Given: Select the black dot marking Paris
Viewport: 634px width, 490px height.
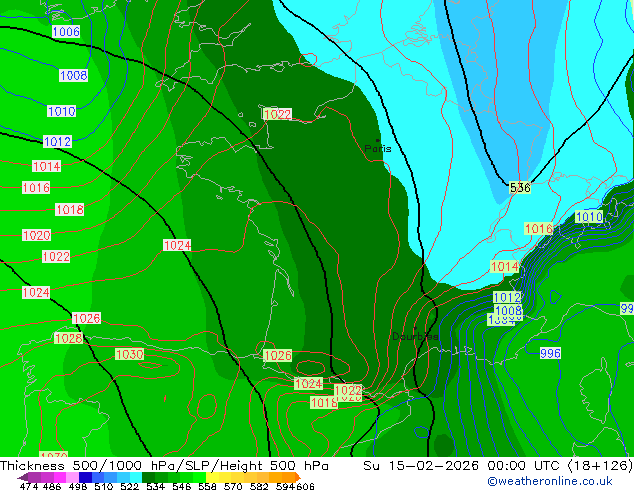Looking at the screenshot, I should point(378,141).
